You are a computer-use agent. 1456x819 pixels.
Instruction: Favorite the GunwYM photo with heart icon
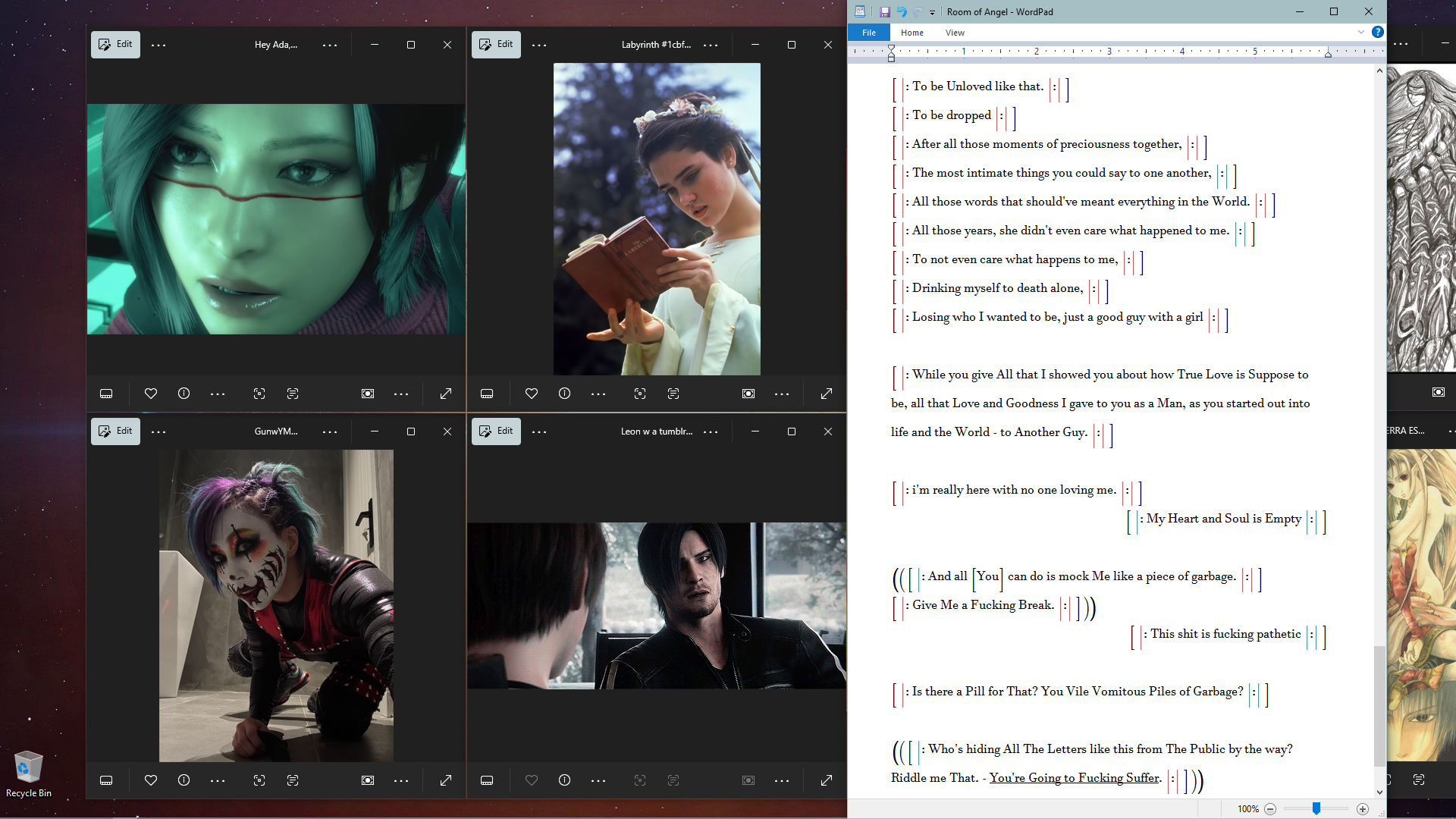click(151, 780)
